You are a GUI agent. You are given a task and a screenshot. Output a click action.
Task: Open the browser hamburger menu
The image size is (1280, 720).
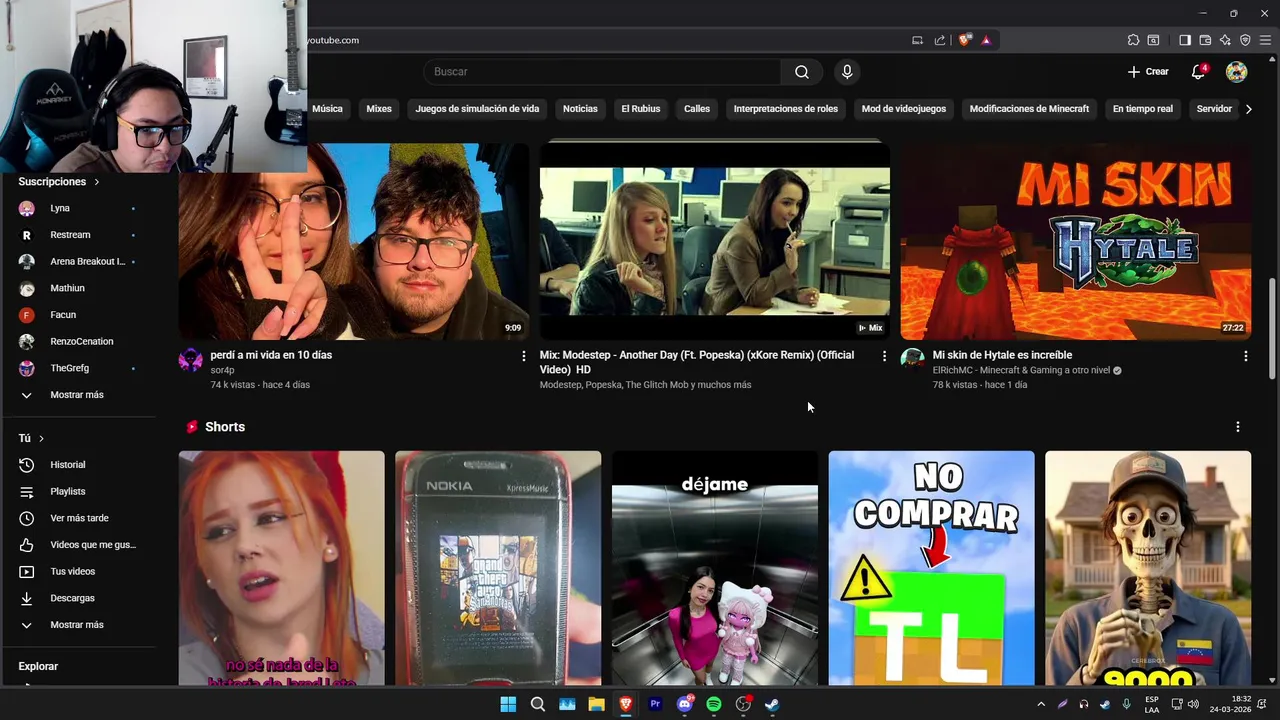[x=1265, y=40]
